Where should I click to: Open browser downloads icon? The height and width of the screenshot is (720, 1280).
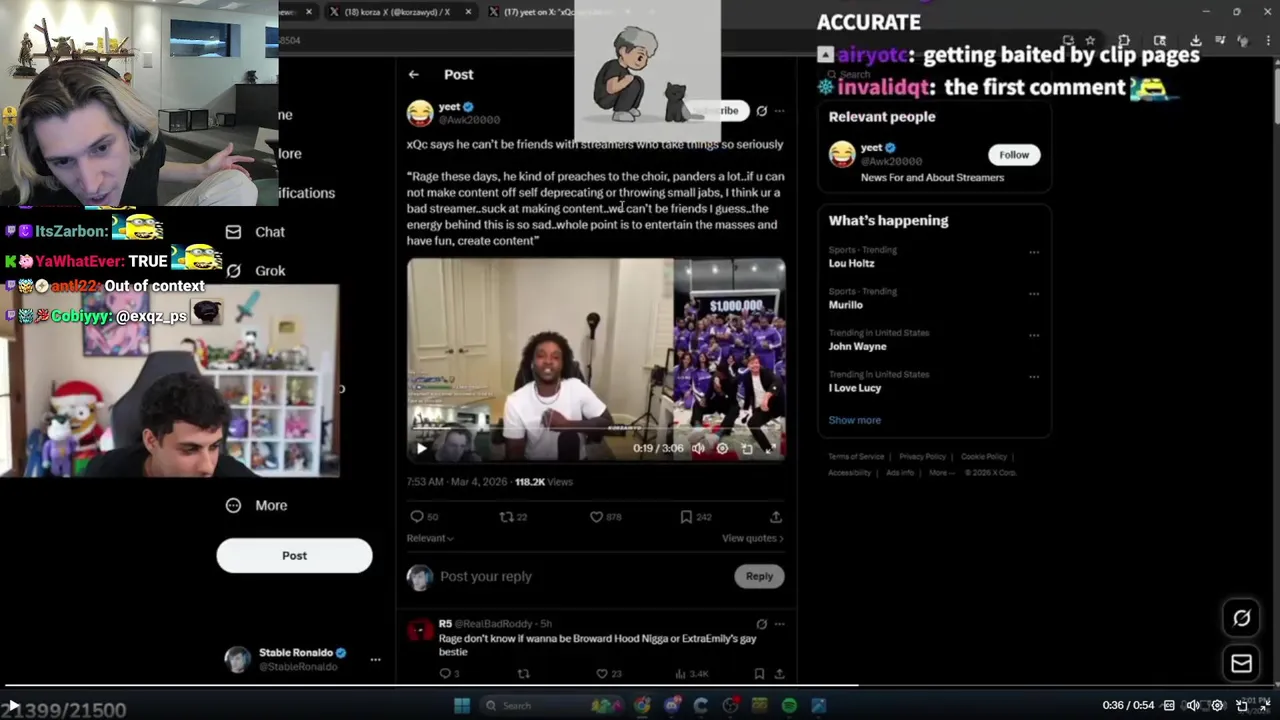tap(1196, 40)
